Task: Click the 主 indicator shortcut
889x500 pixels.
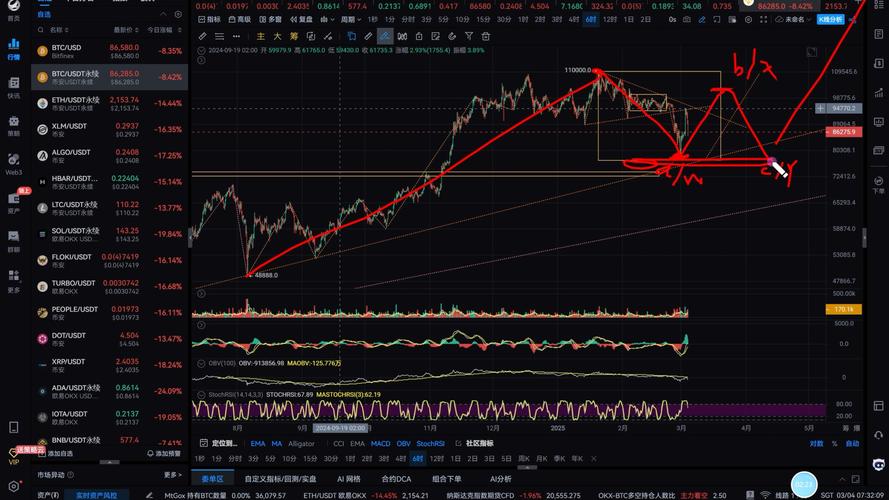Action: (x=261, y=36)
